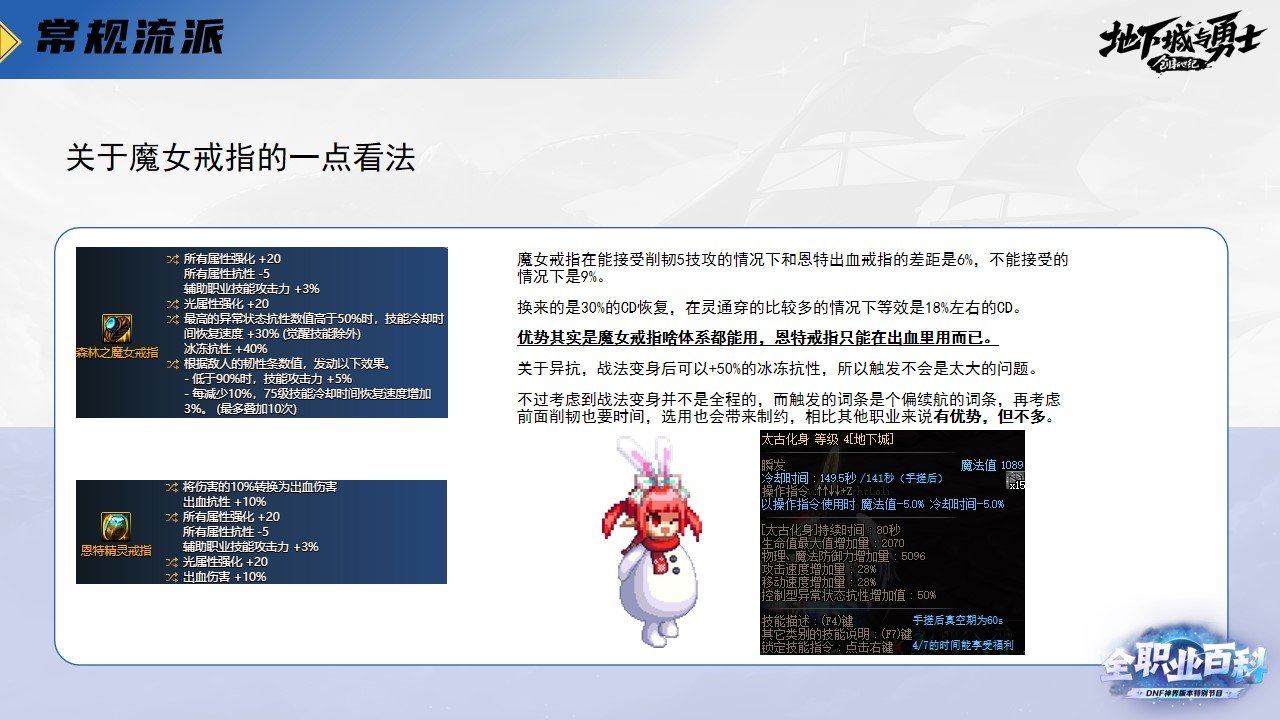Click the 锁定技能指令 点击右键 line
1280x720 pixels.
coord(826,646)
